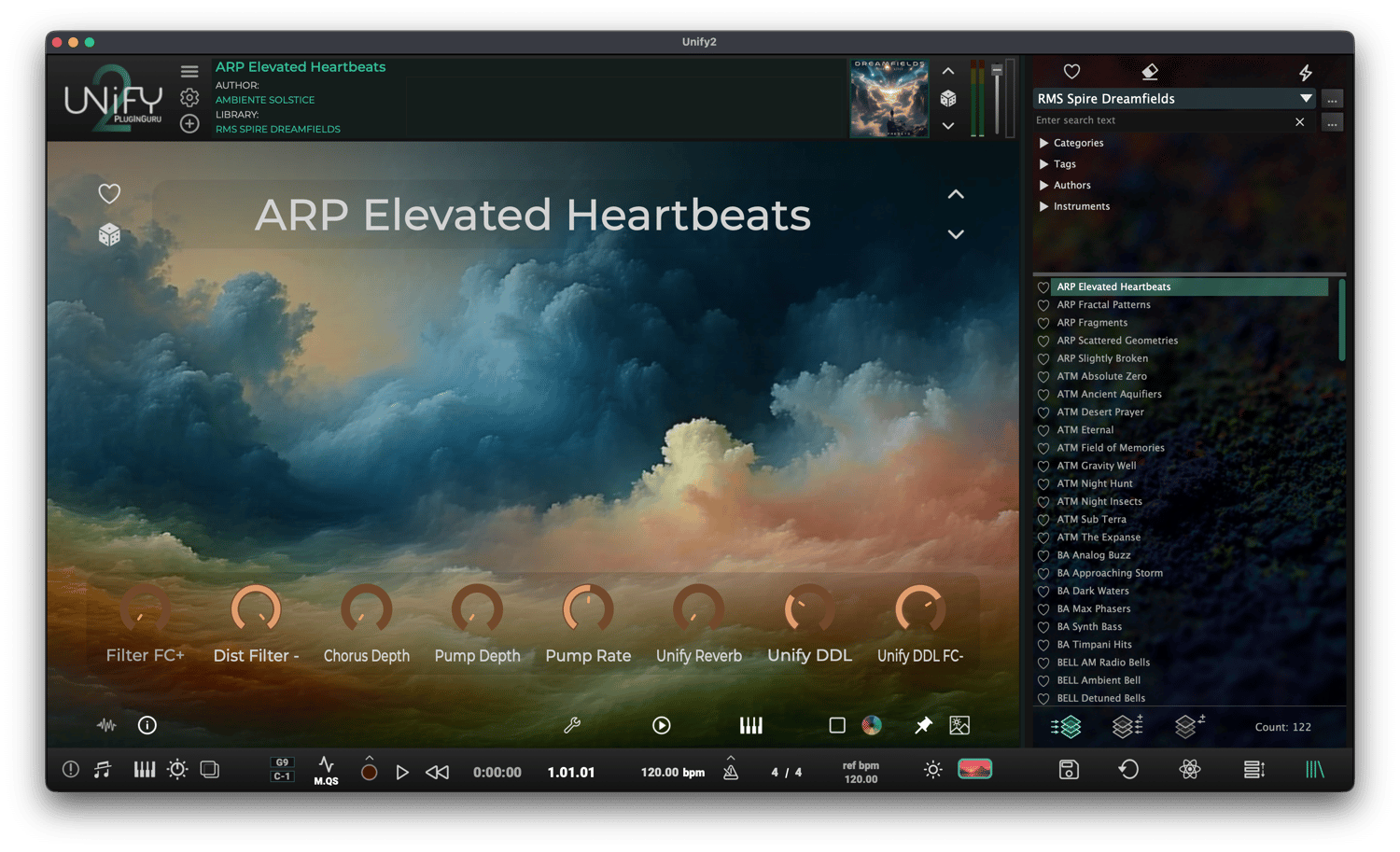Click the waveform icon next to the info icon

click(x=106, y=725)
